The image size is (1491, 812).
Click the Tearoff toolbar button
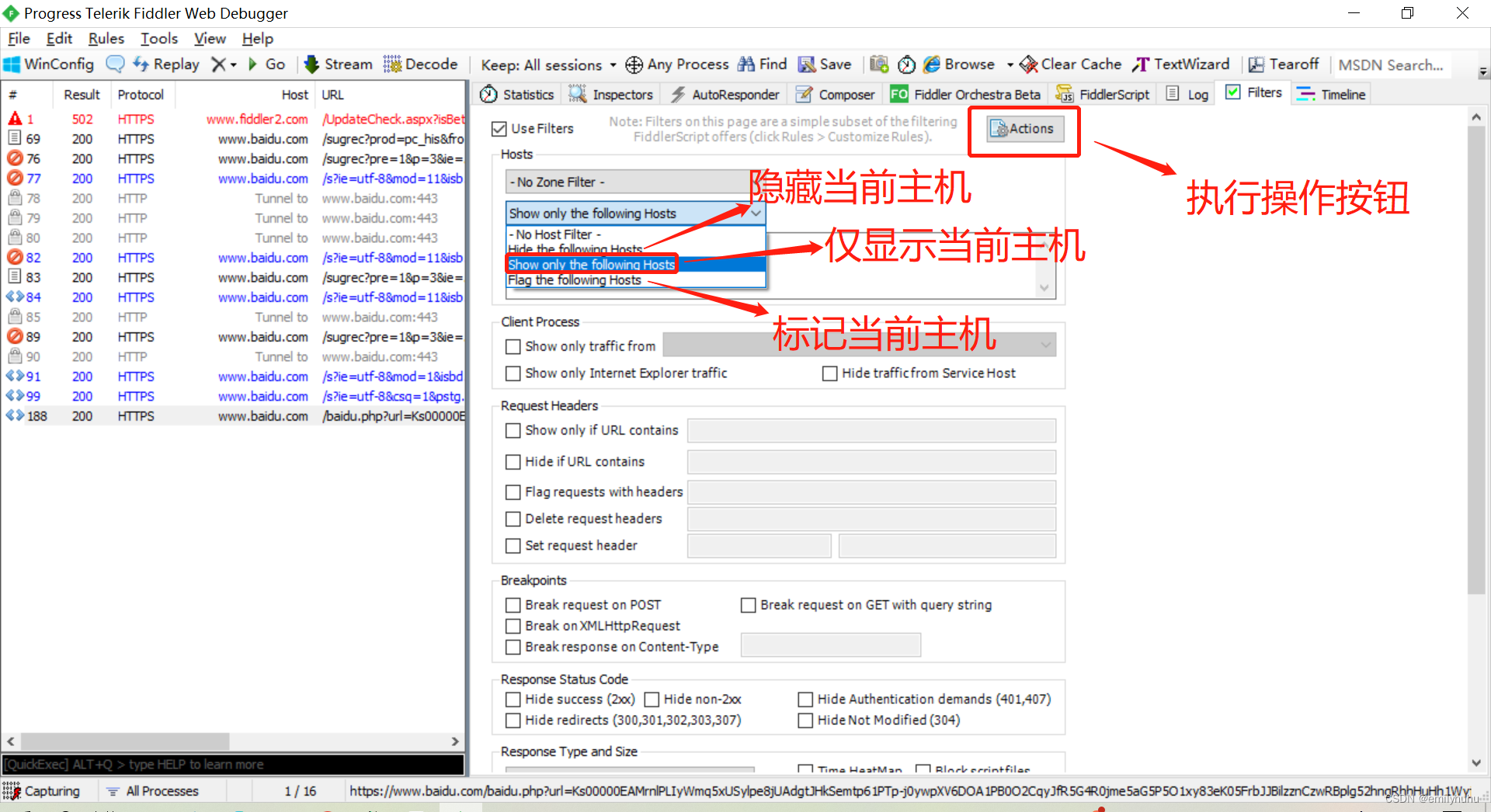pos(1284,64)
